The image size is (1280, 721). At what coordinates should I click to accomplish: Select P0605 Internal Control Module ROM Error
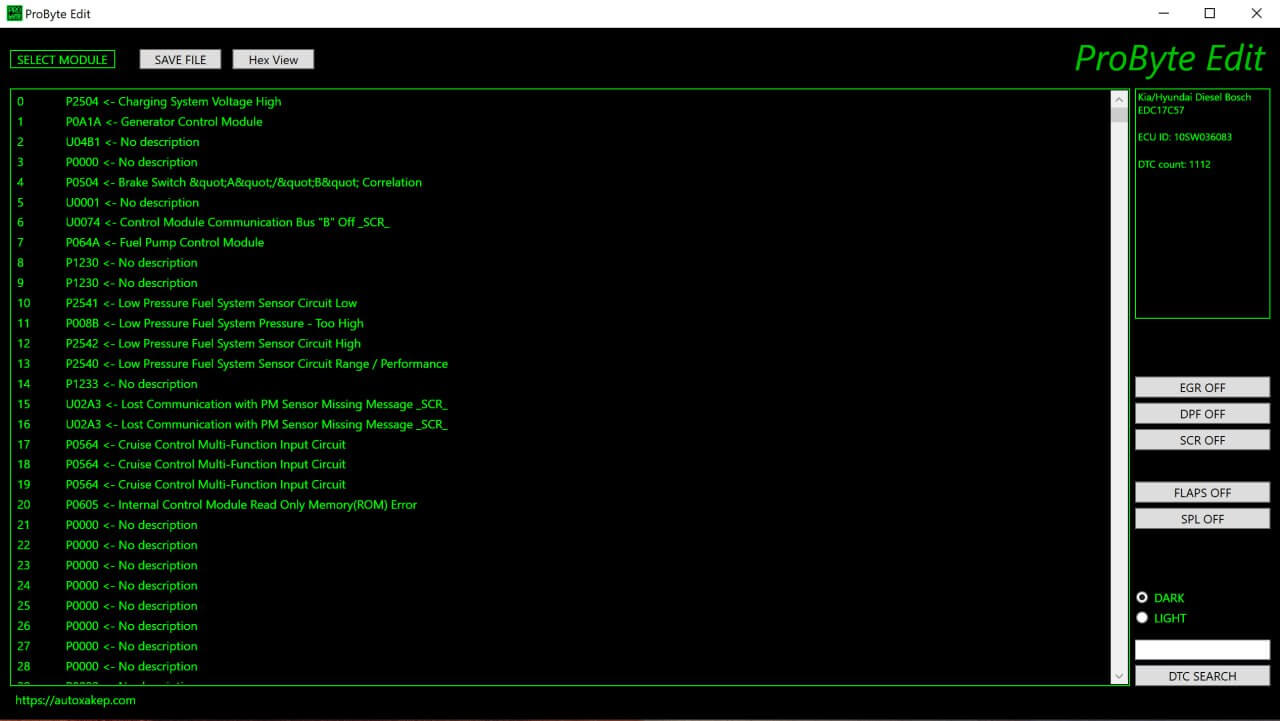[x=241, y=505]
